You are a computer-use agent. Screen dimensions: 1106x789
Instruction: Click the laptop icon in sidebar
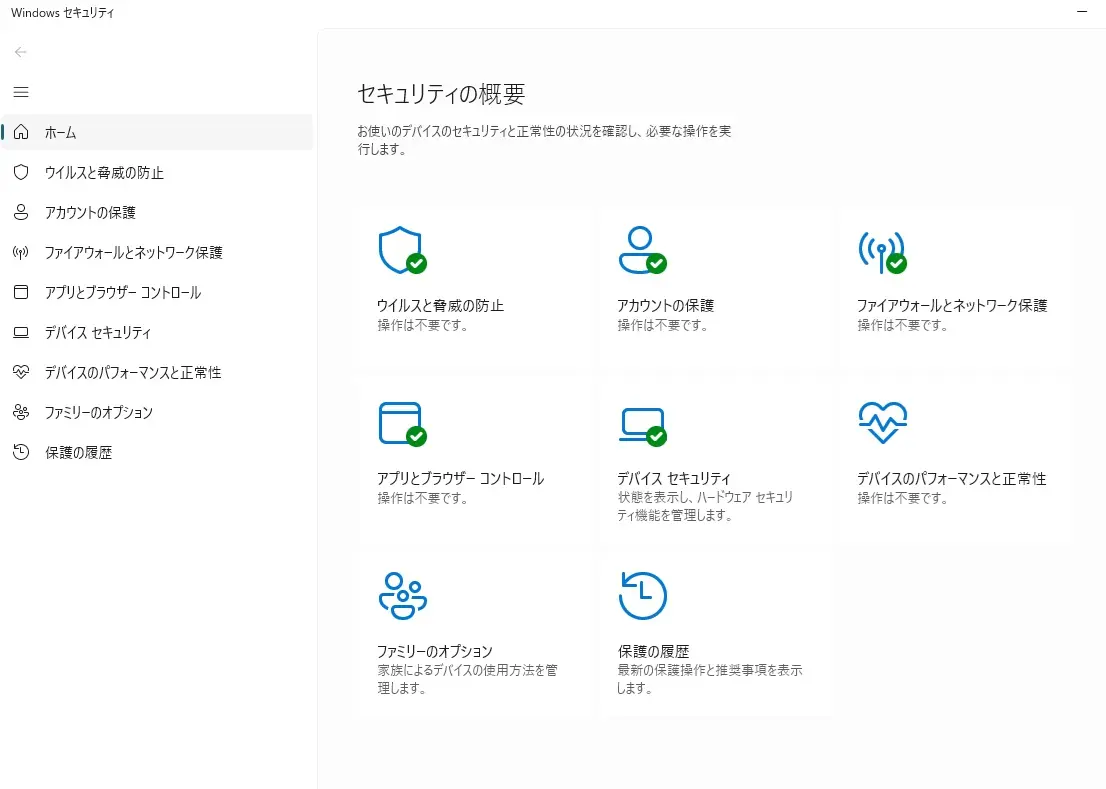[21, 332]
